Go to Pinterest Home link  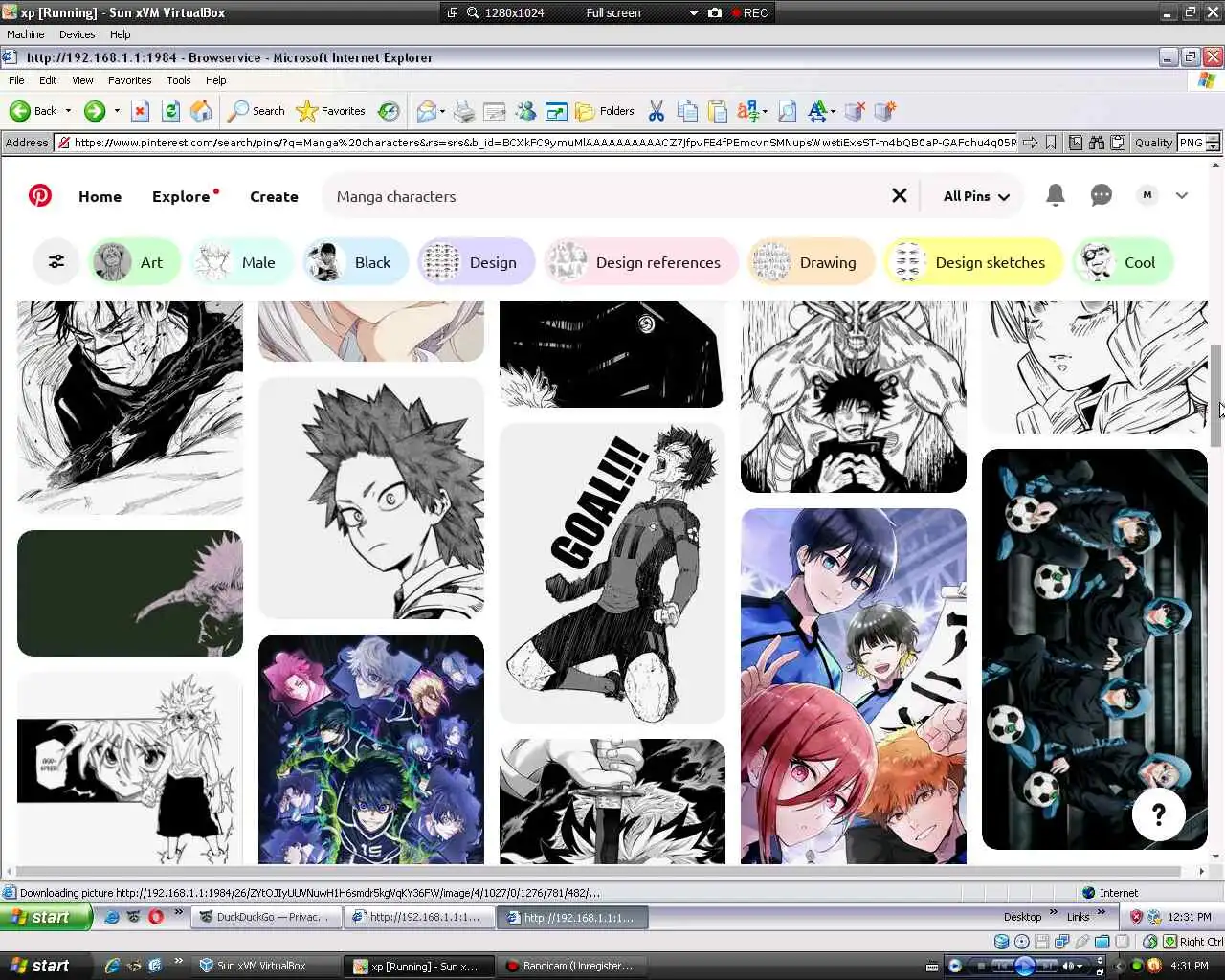(100, 196)
